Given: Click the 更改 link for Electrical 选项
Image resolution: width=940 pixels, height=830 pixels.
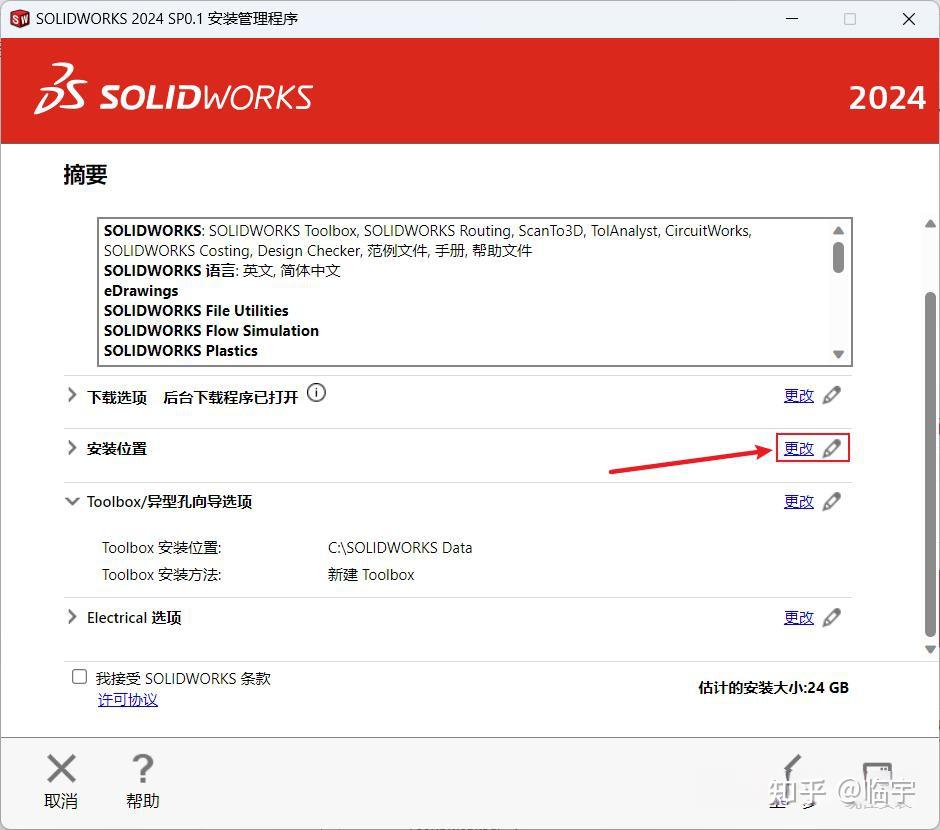Looking at the screenshot, I should point(798,617).
